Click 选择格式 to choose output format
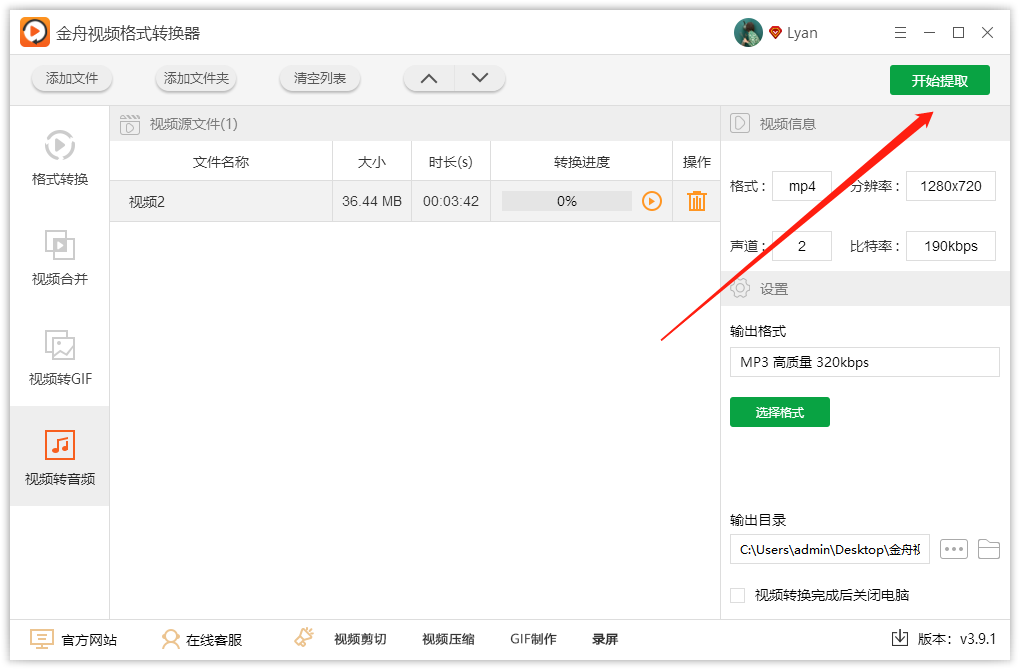1020x670 pixels. pos(780,412)
